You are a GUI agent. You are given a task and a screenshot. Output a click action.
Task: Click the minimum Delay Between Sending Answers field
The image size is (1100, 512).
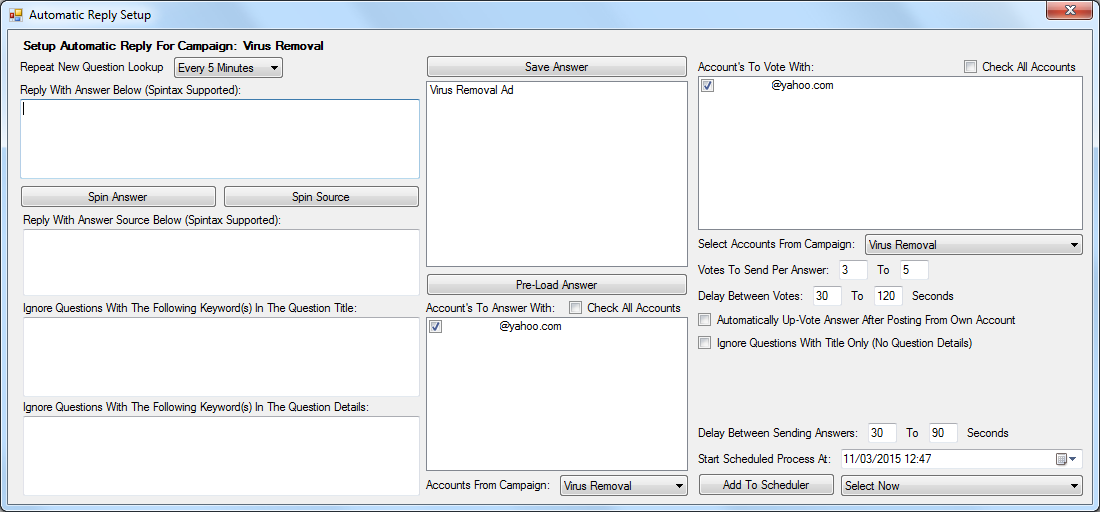point(883,433)
